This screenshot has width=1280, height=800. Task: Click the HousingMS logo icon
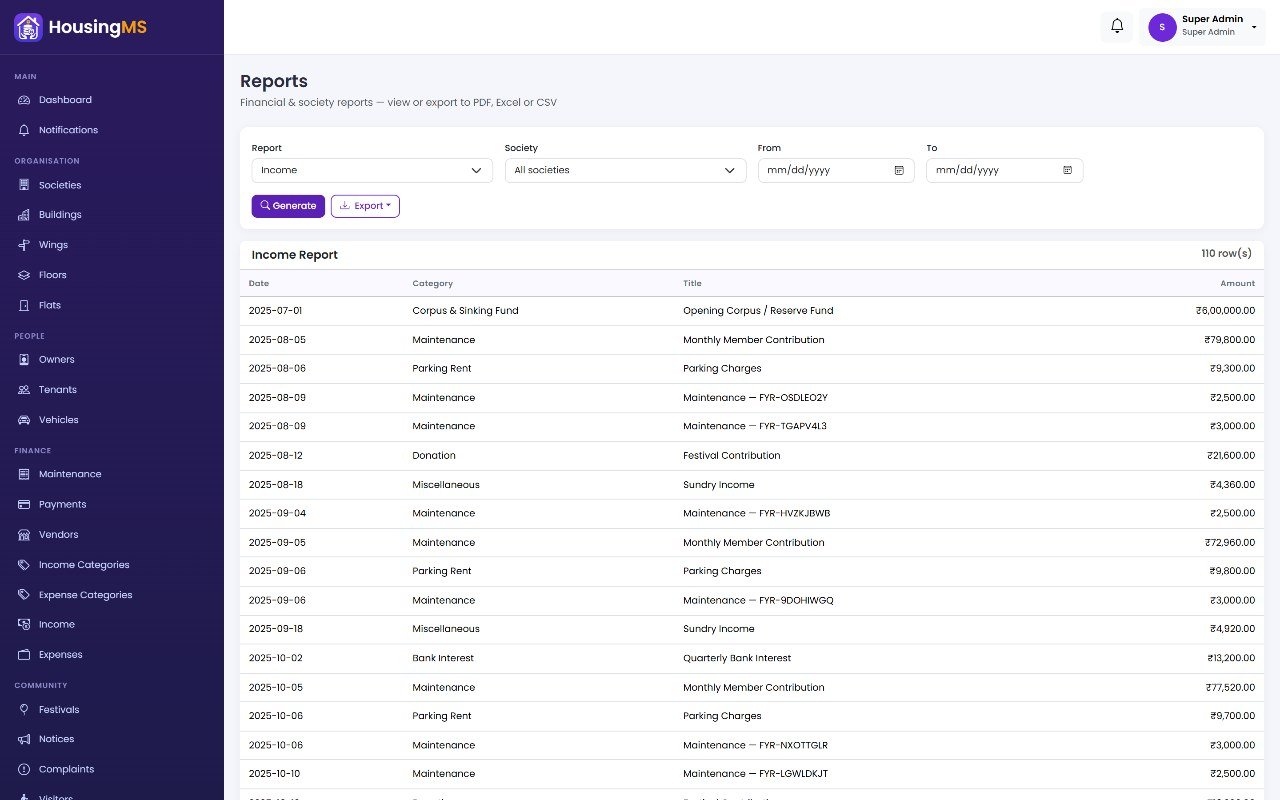coord(28,27)
